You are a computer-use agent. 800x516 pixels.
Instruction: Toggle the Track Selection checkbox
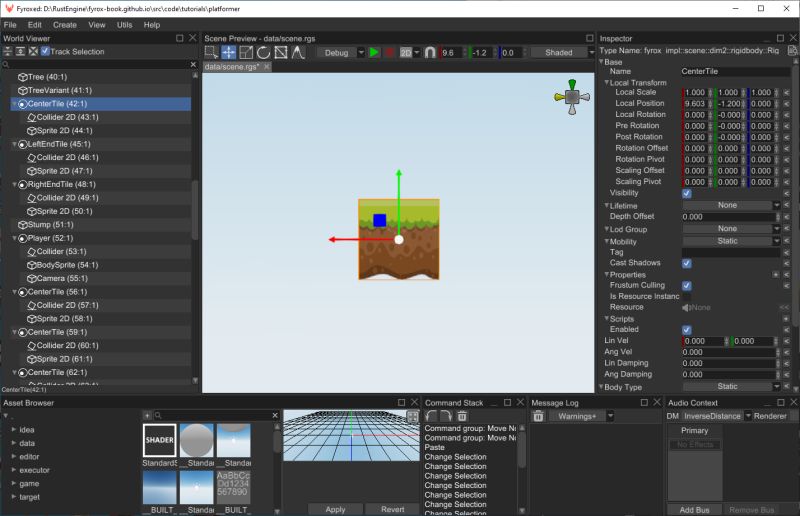[45, 51]
